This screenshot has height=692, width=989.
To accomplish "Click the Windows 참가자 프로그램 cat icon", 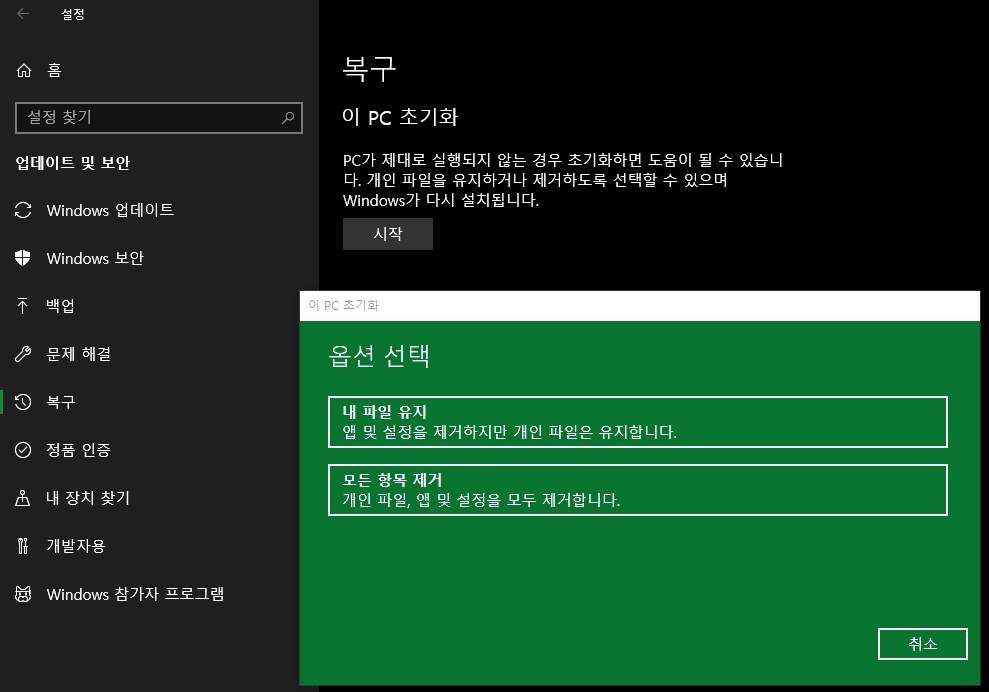I will 24,594.
